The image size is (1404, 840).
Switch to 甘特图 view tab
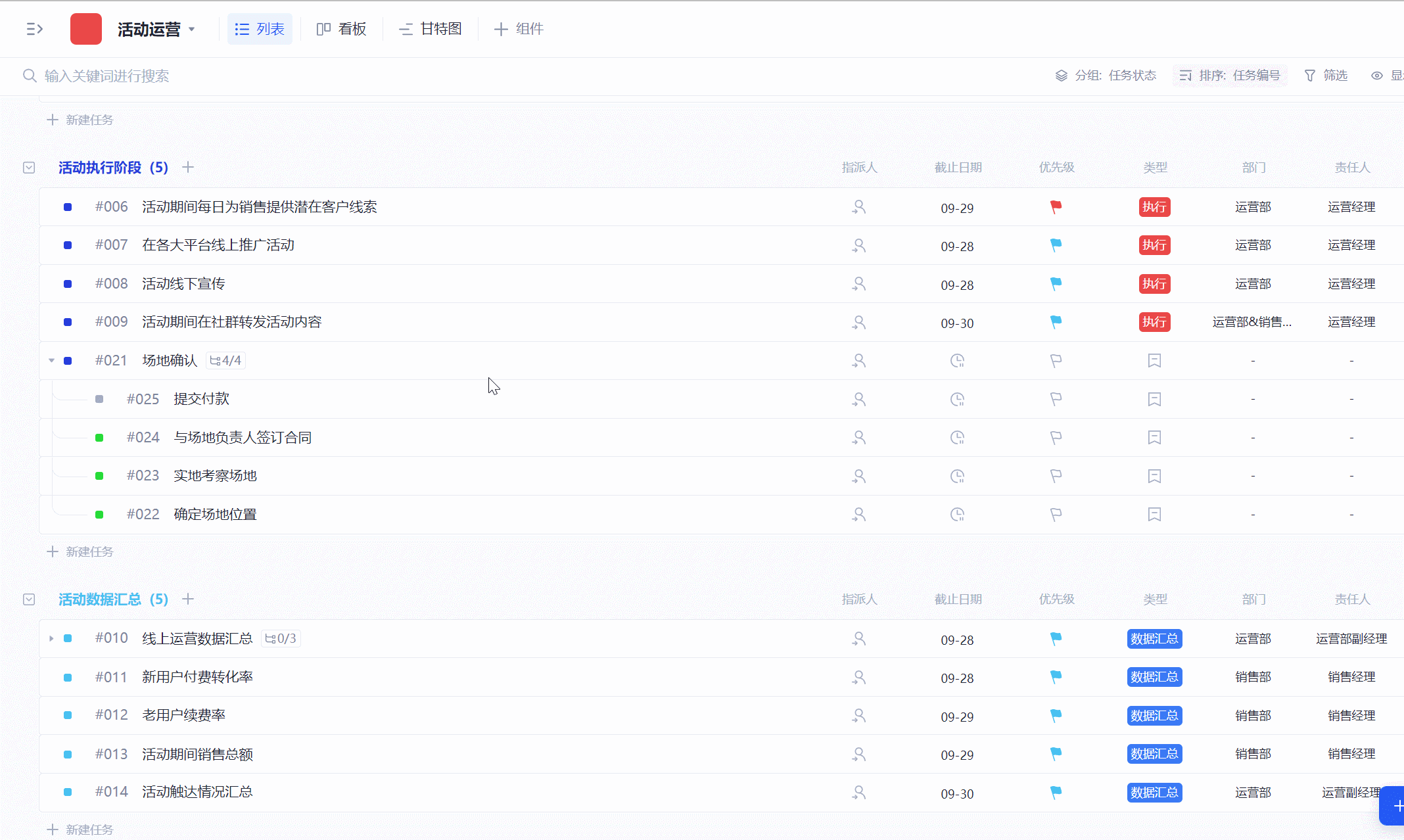(x=431, y=29)
